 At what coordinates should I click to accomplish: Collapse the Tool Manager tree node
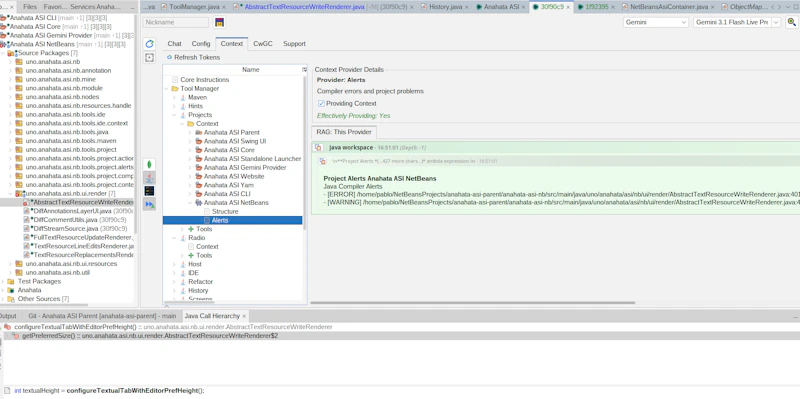pos(166,89)
